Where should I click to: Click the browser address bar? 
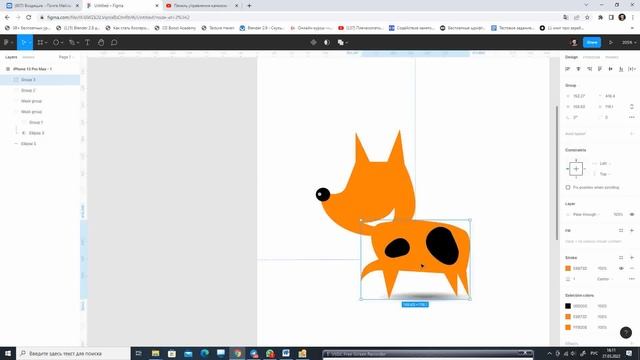(298, 17)
